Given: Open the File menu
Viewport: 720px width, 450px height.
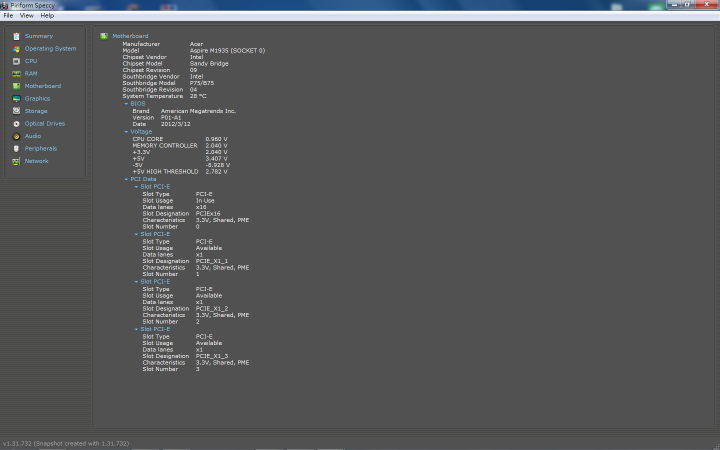Looking at the screenshot, I should [8, 16].
